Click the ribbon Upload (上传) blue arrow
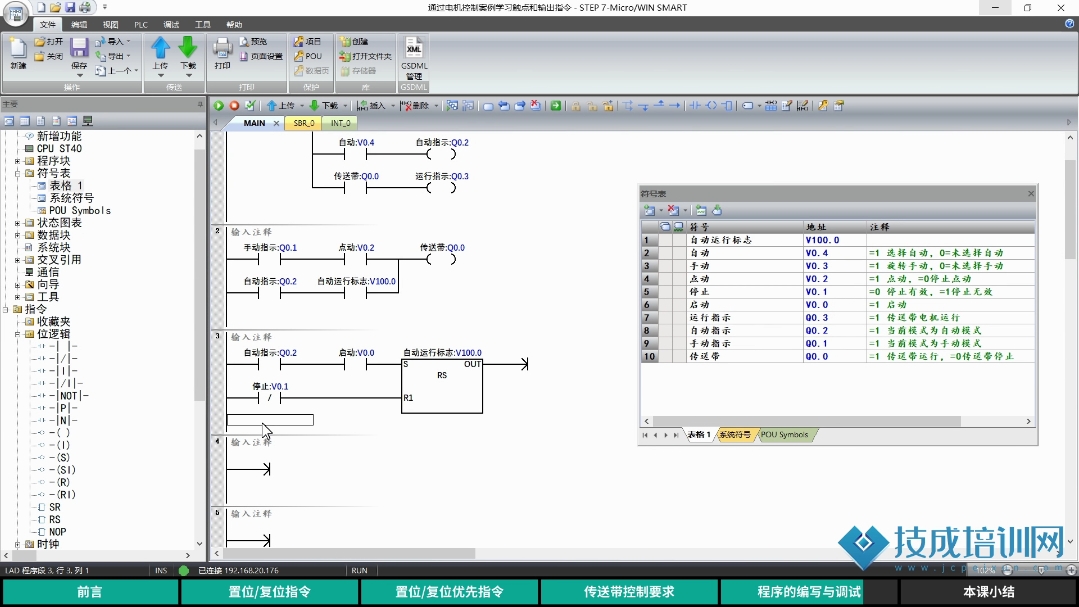Image resolution: width=1079 pixels, height=607 pixels. (160, 48)
